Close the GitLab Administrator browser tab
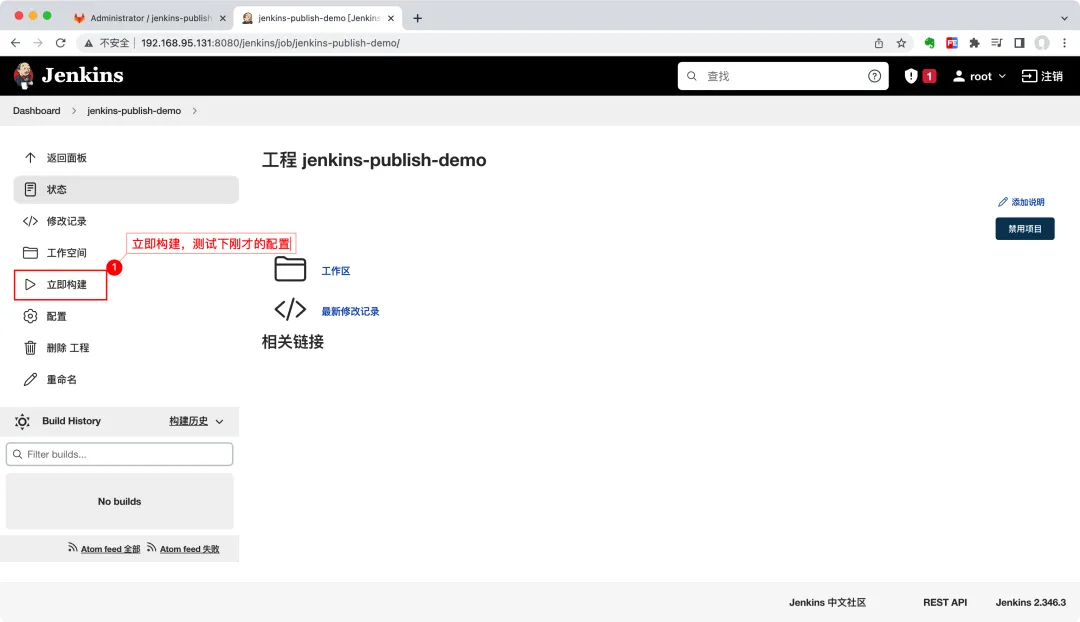Viewport: 1080px width, 622px height. (222, 19)
